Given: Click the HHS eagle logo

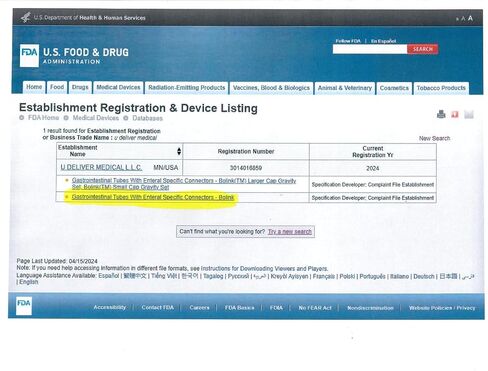Looking at the screenshot, I should tap(26, 17).
